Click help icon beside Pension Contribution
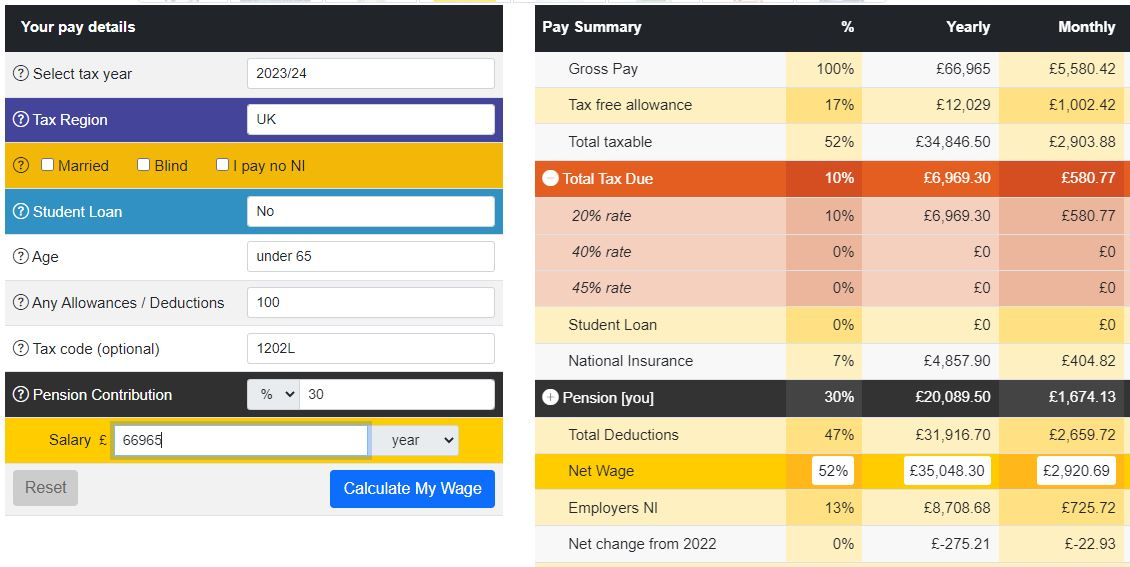1130x567 pixels. (x=21, y=395)
